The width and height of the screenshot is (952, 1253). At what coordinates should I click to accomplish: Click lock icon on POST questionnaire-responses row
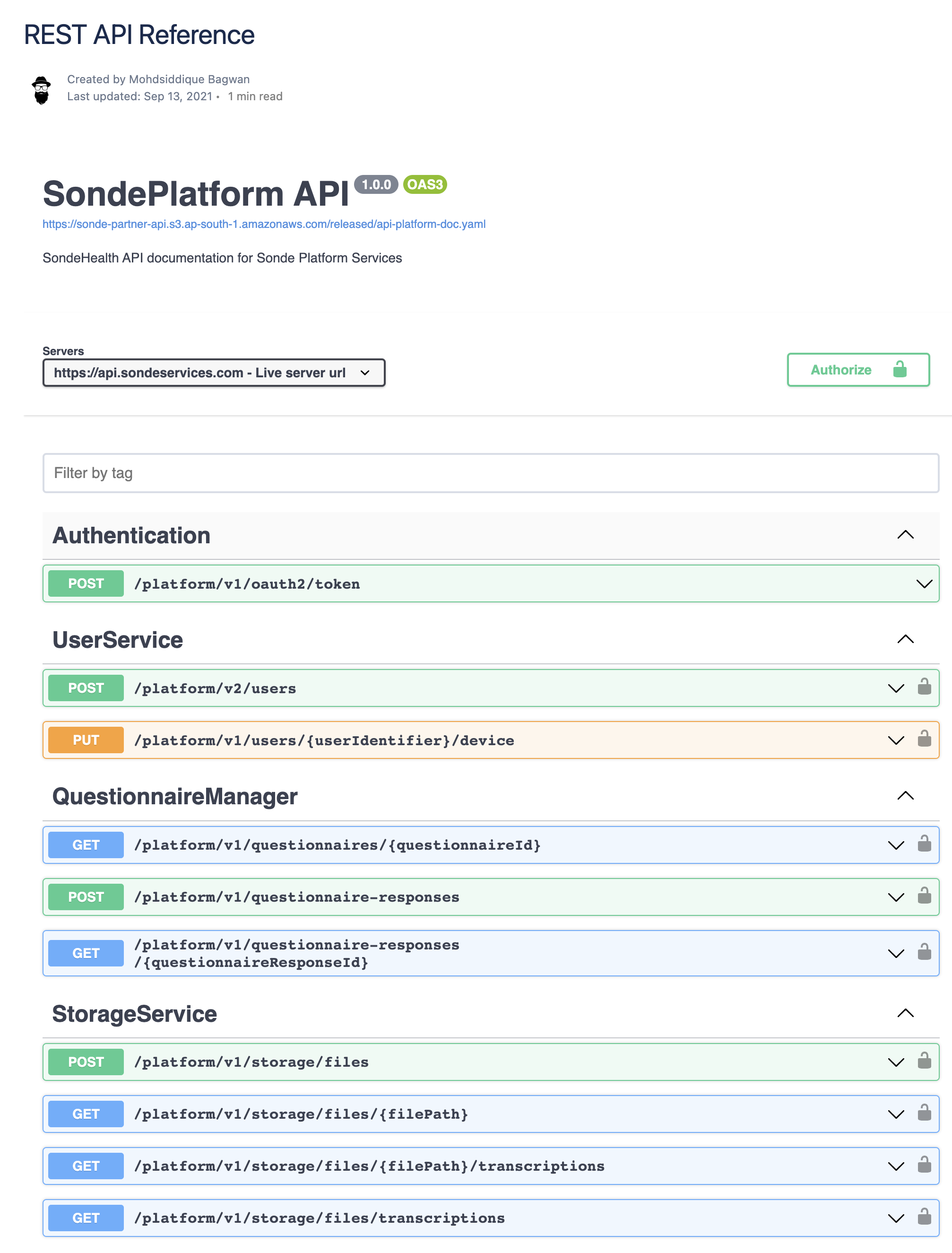click(x=924, y=896)
